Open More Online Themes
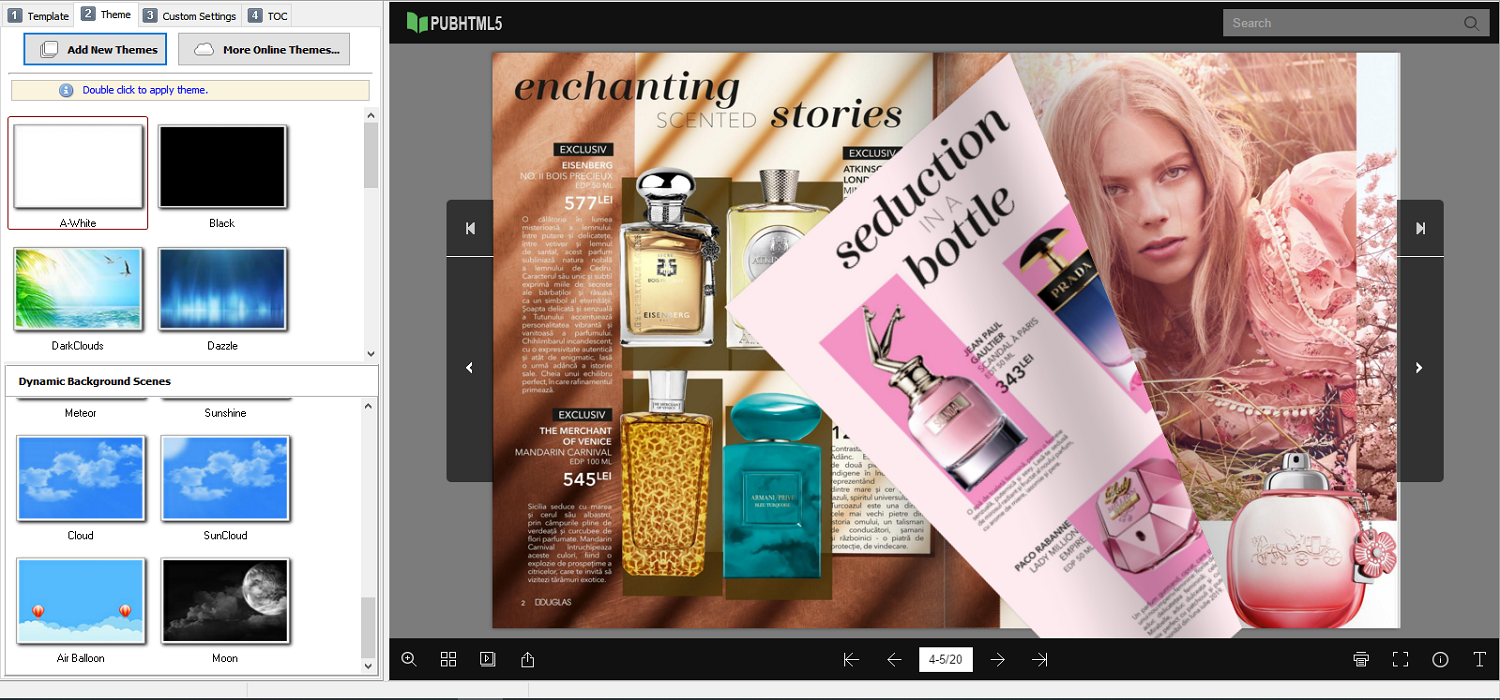 point(264,49)
